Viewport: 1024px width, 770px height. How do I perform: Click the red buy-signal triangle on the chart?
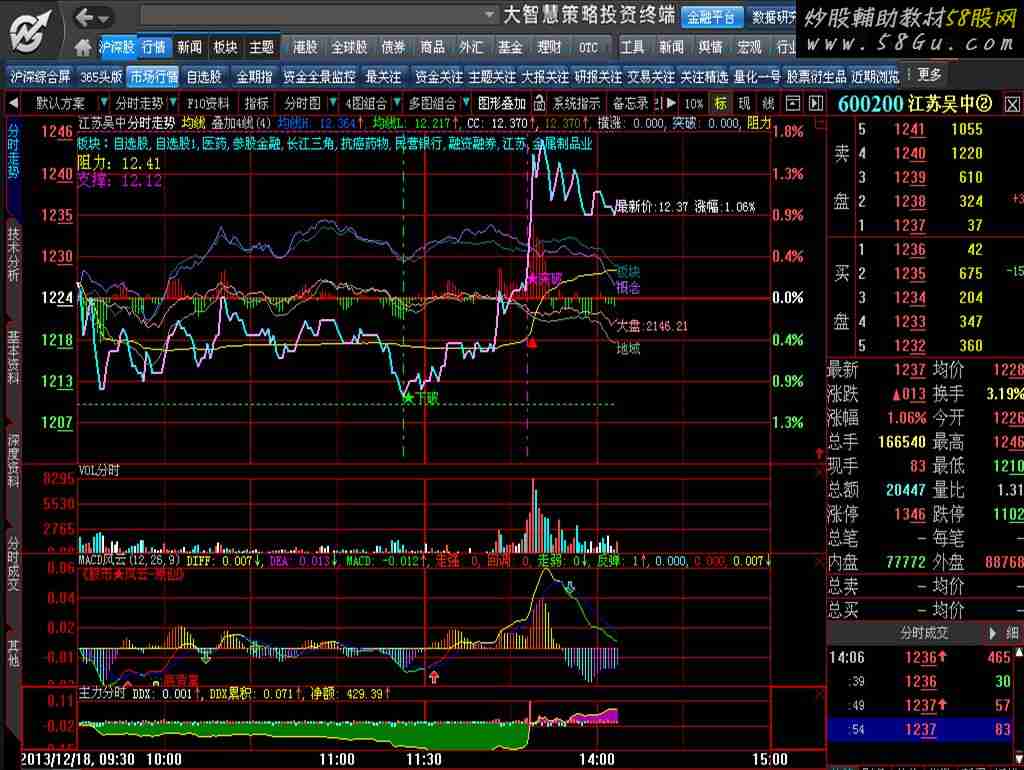[x=532, y=342]
